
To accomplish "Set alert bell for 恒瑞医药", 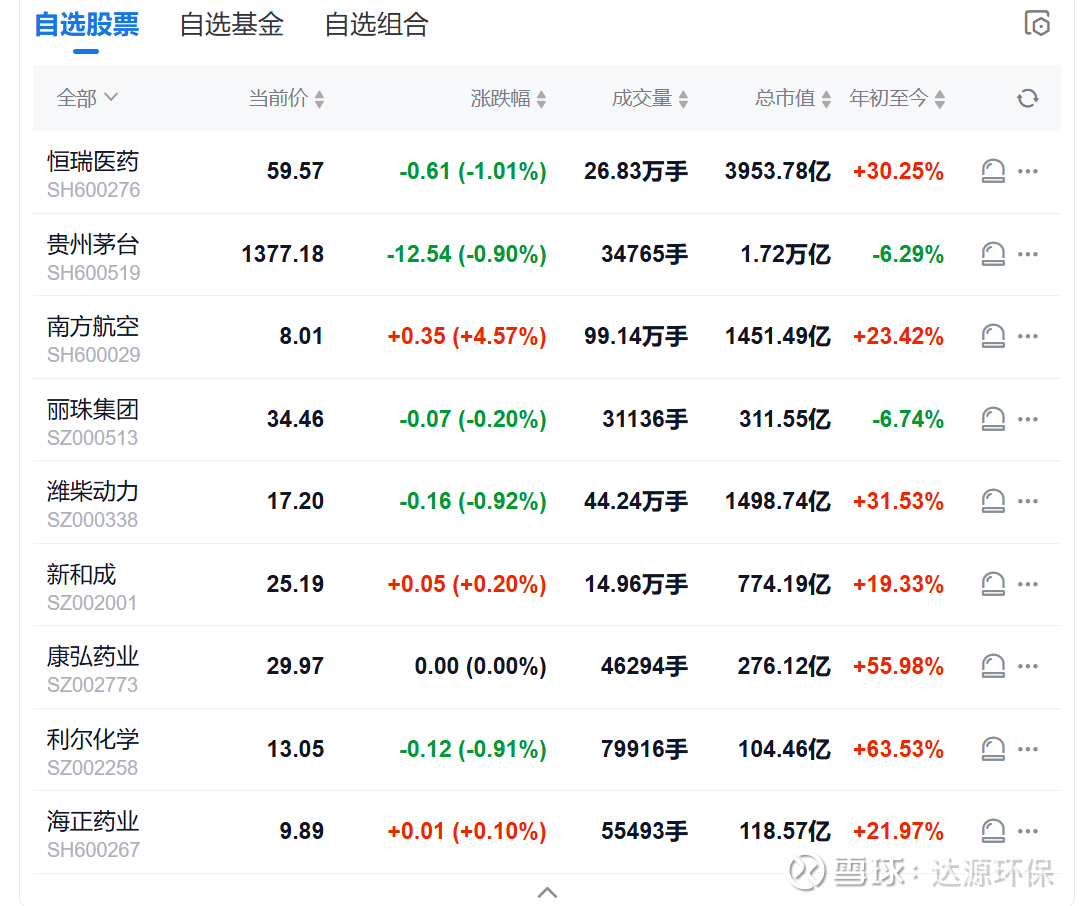I will 993,171.
